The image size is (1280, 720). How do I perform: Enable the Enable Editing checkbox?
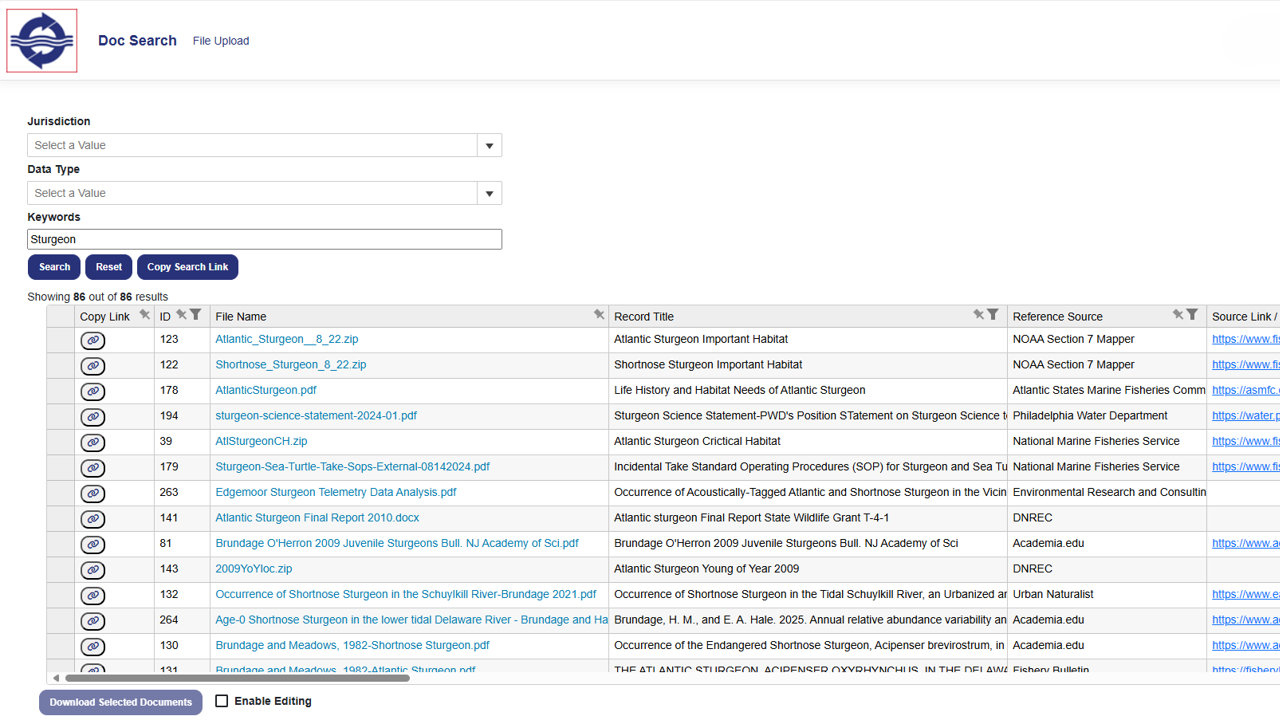pos(222,701)
